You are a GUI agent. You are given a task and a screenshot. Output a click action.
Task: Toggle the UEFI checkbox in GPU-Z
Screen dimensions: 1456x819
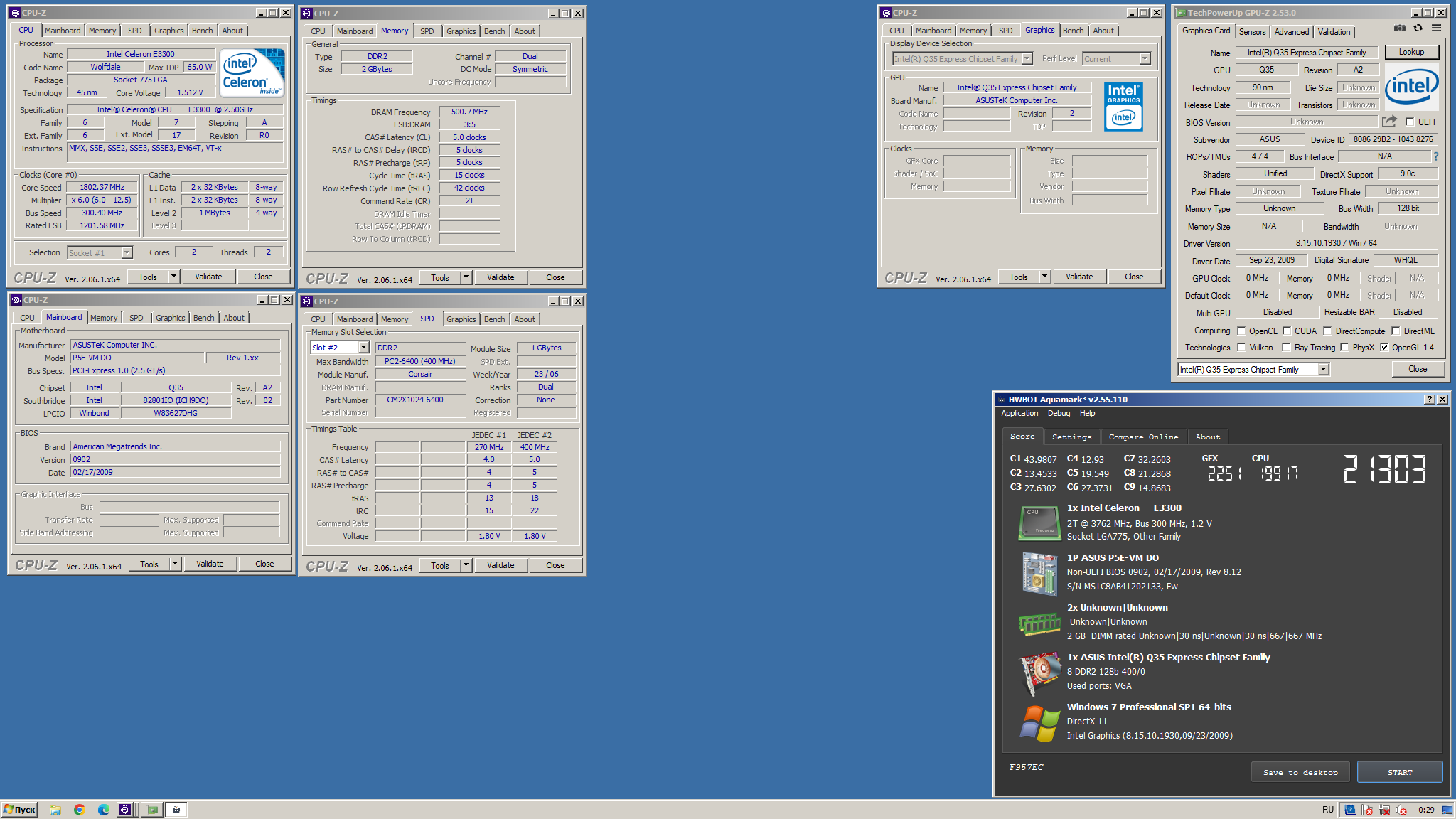[x=1410, y=122]
